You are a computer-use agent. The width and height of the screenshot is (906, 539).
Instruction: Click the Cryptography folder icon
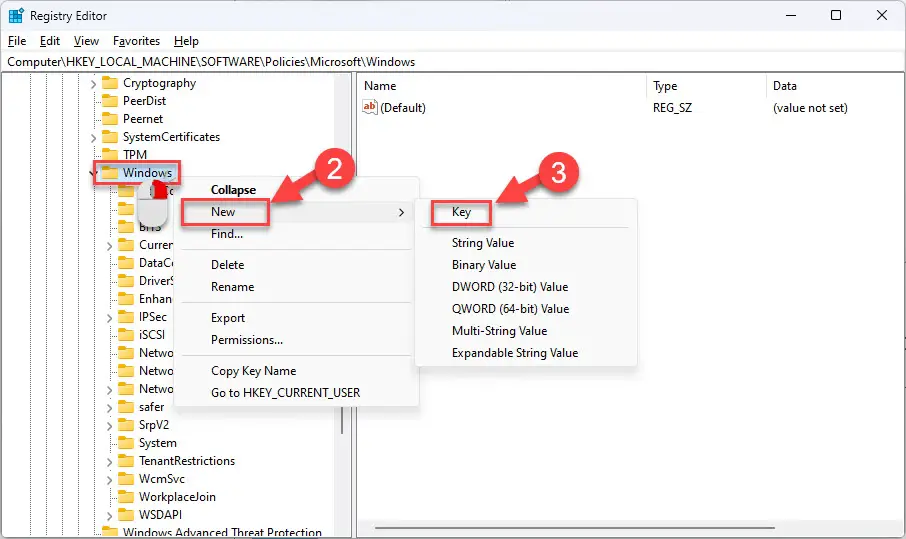(110, 83)
